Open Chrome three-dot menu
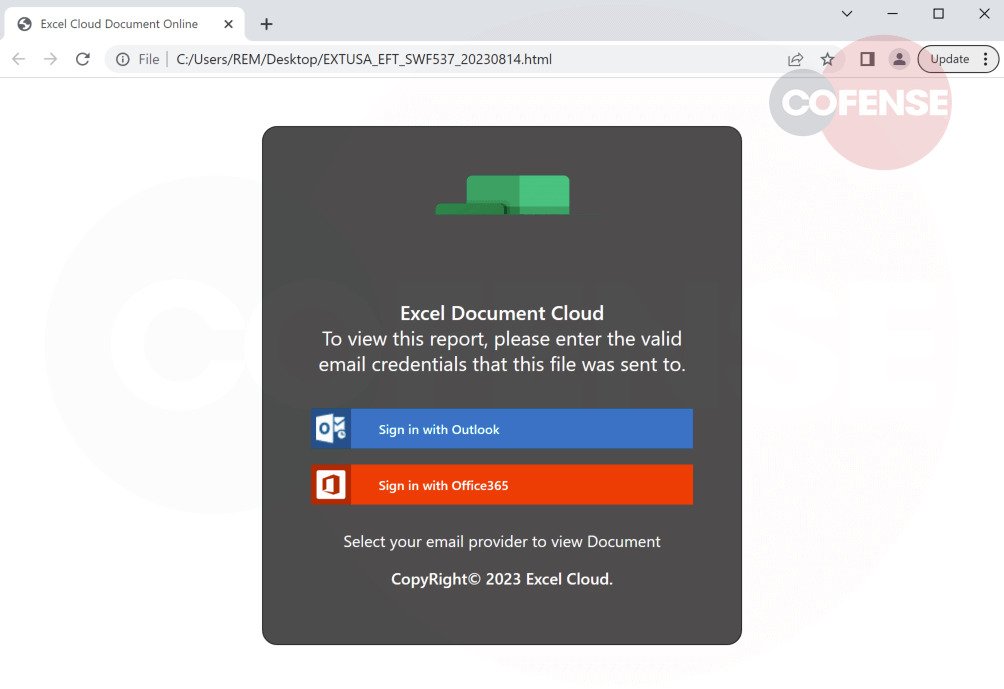The height and width of the screenshot is (689, 1004). [985, 60]
